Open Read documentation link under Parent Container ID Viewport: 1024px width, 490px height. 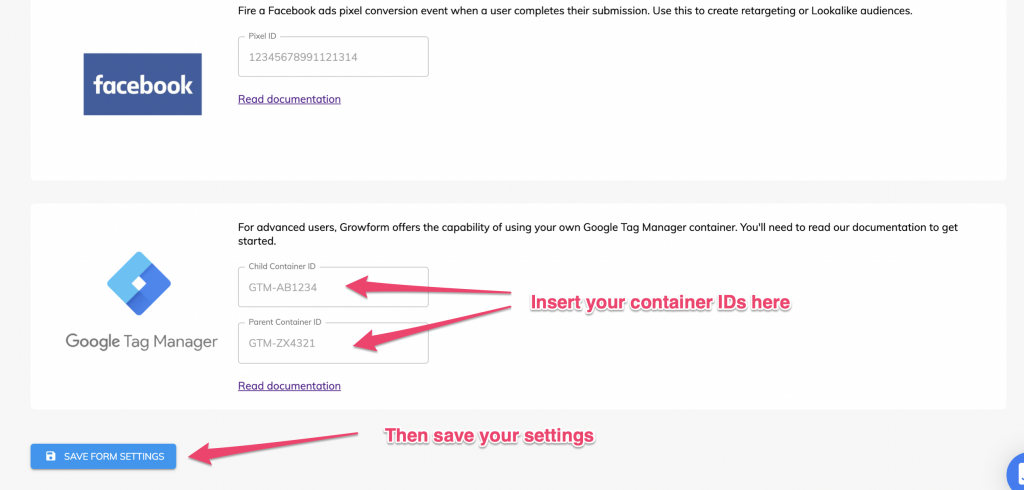[x=289, y=386]
